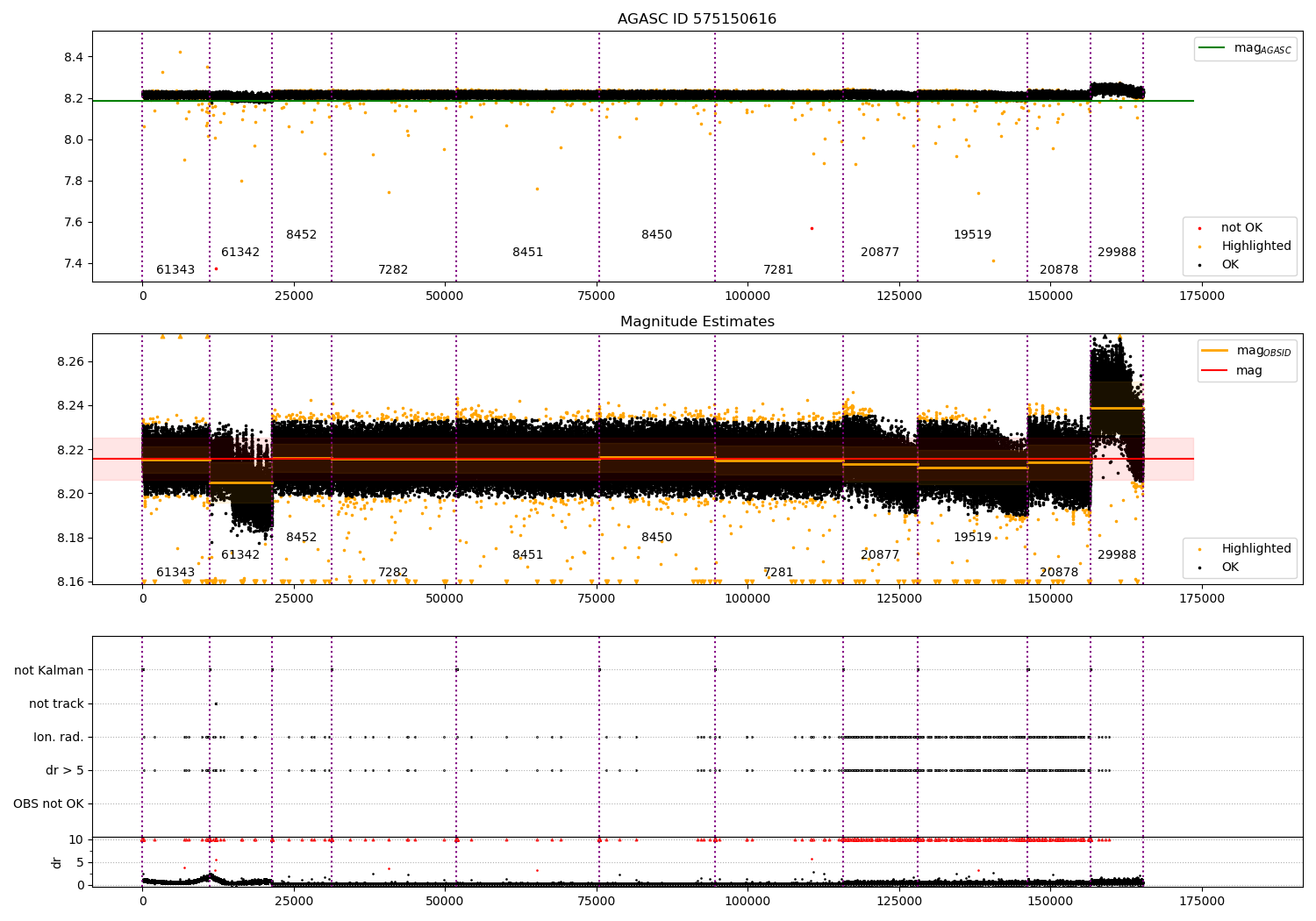The height and width of the screenshot is (921, 1316).
Task: Click obsid label 61342 in the AGASC ID plot
Action: click(240, 253)
